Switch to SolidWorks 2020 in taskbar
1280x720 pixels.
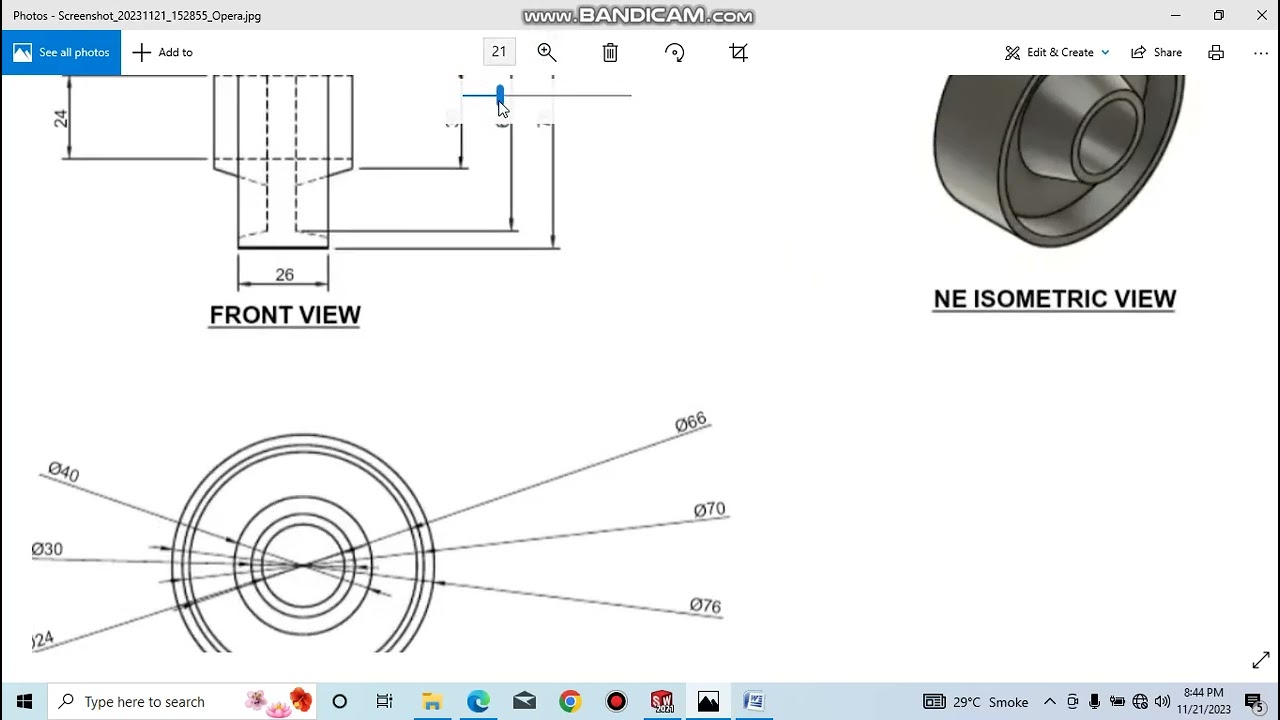tap(662, 701)
